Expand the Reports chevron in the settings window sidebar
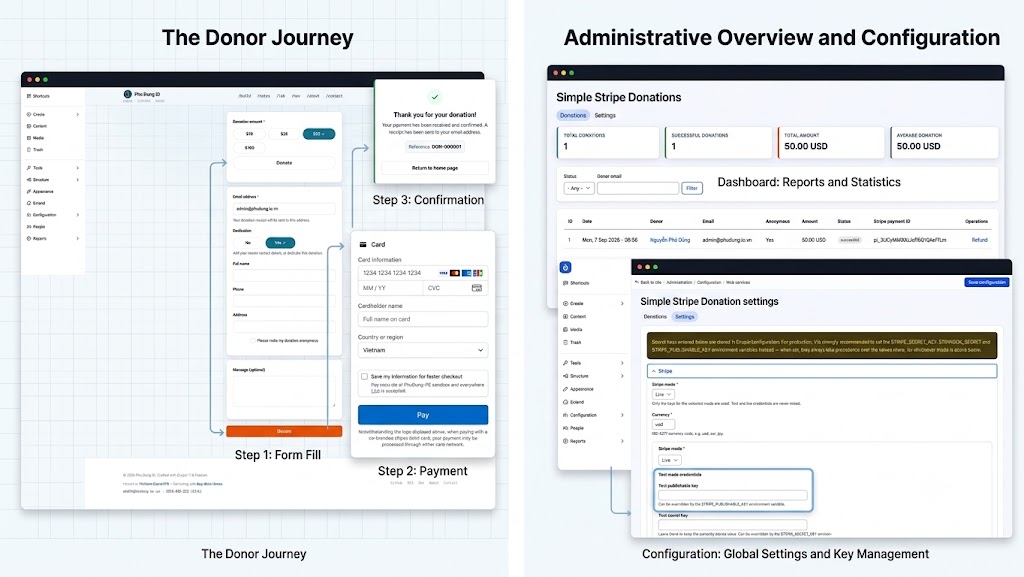This screenshot has height=577, width=1024. pyautogui.click(x=622, y=441)
